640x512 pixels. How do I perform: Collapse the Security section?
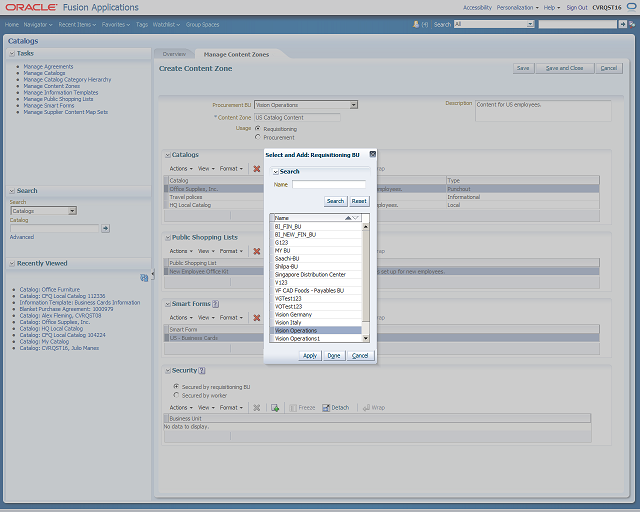[x=168, y=371]
